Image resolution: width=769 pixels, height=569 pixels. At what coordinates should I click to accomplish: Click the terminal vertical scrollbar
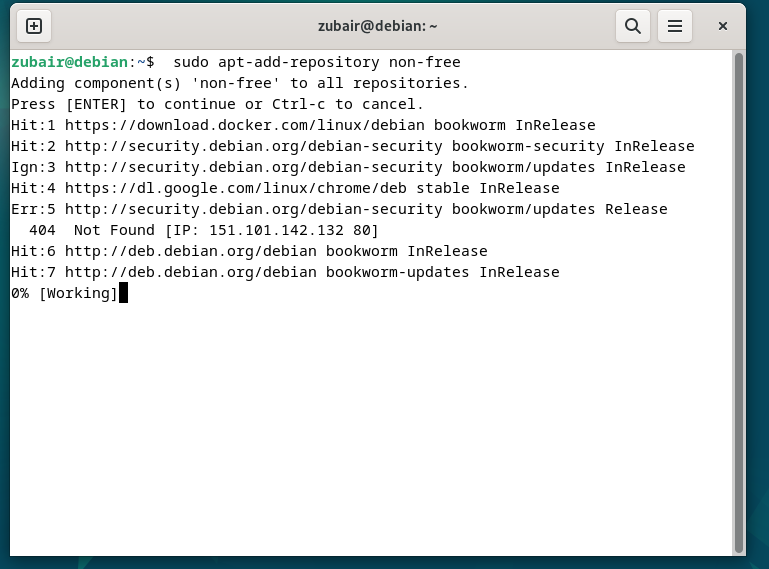pyautogui.click(x=739, y=302)
